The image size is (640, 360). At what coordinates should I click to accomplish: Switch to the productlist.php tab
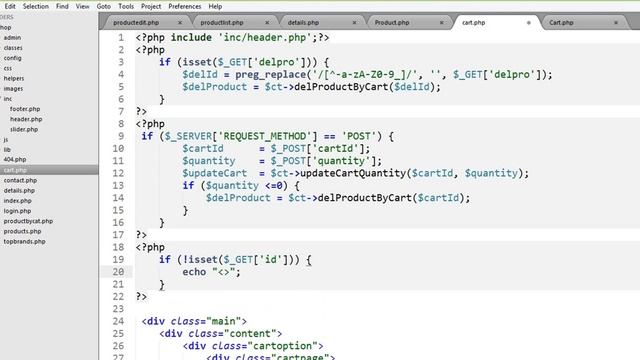[x=222, y=23]
